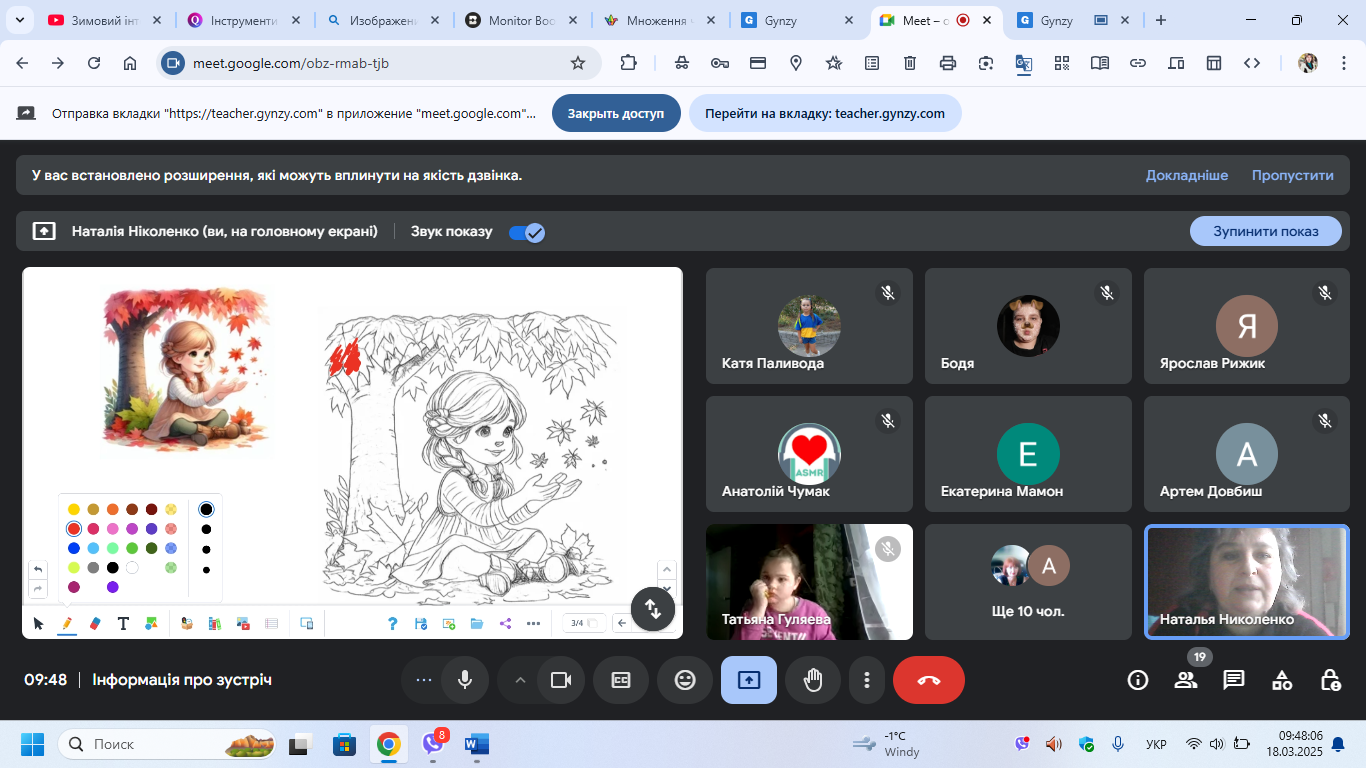Open Chrome extensions puzzle icon
1366x768 pixels.
coord(628,63)
